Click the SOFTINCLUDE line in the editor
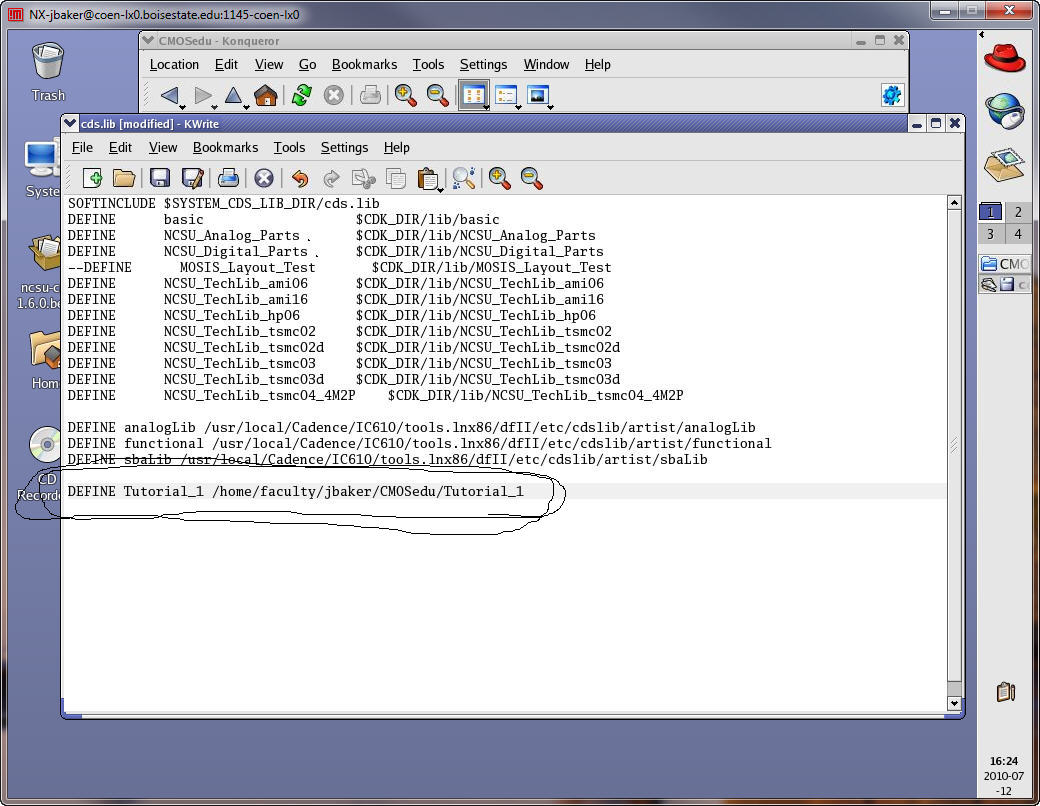Viewport: 1040px width, 806px height. coord(224,203)
